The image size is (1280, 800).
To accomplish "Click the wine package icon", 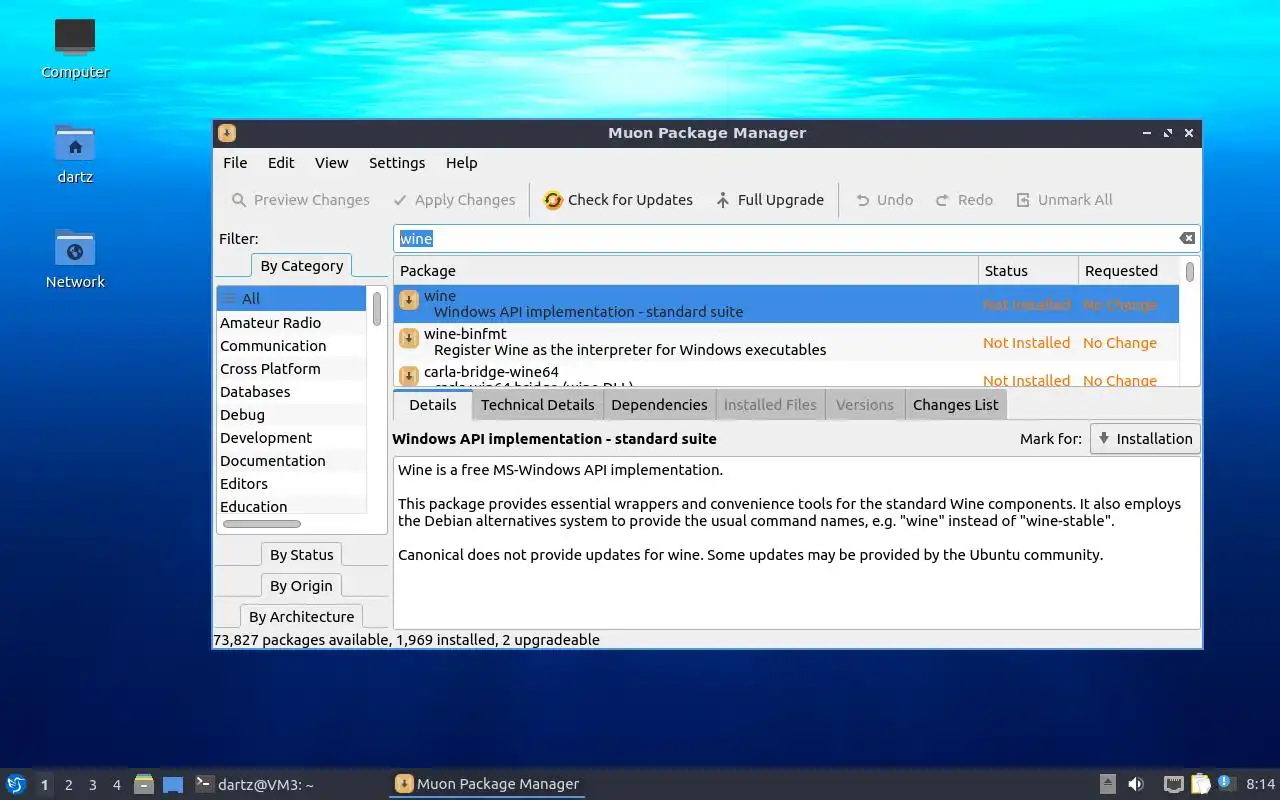I will [x=409, y=301].
